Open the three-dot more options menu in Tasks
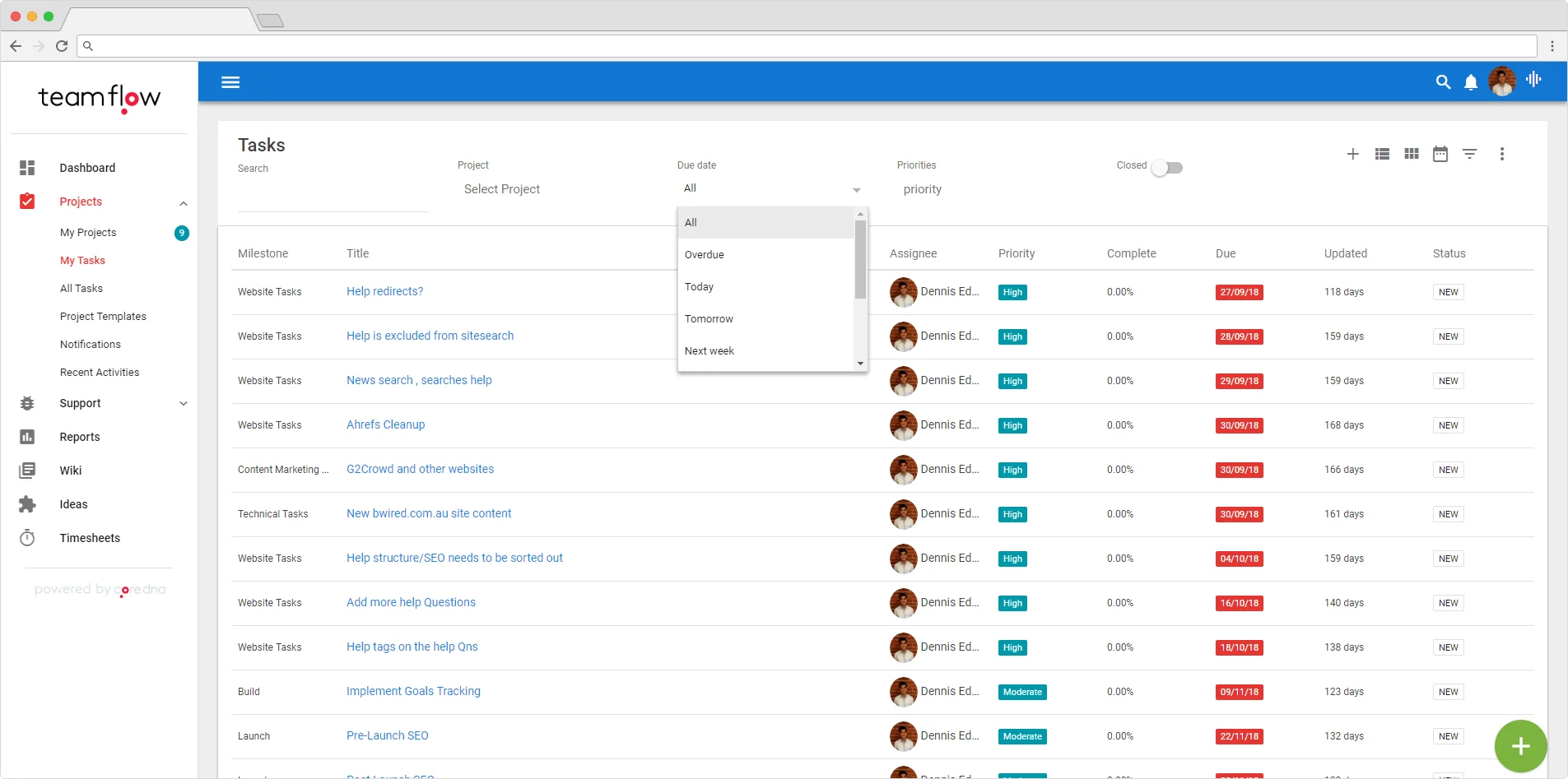Screen dimensions: 1568x779 (x=1502, y=154)
